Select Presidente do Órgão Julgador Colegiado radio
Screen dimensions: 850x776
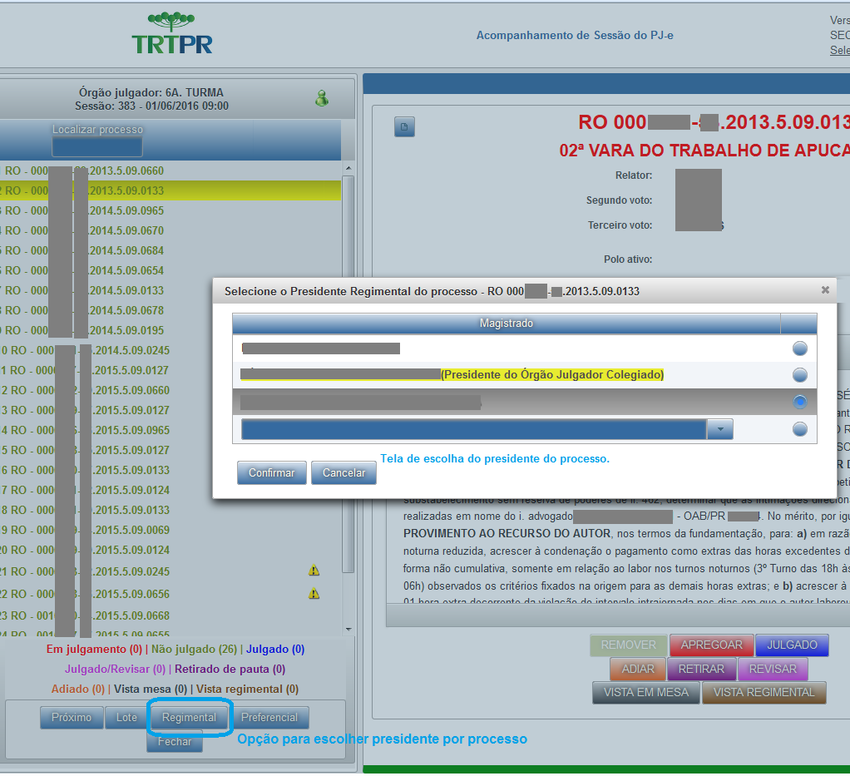[800, 375]
